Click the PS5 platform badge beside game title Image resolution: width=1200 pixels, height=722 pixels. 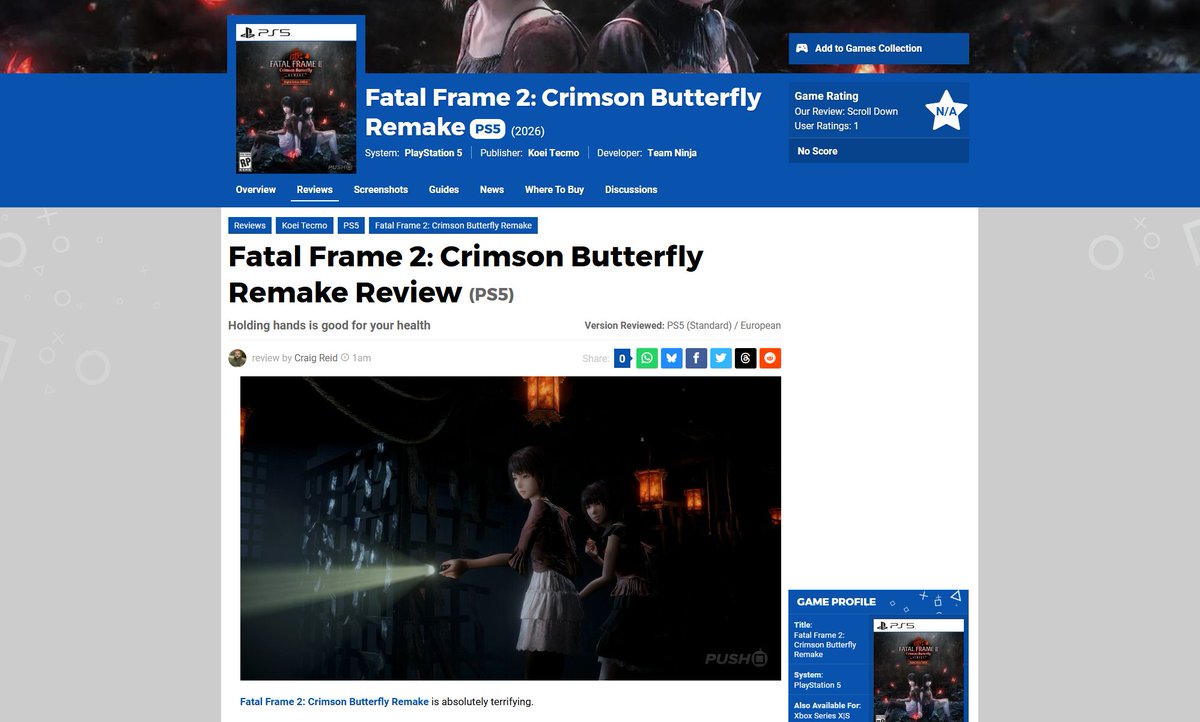(487, 129)
